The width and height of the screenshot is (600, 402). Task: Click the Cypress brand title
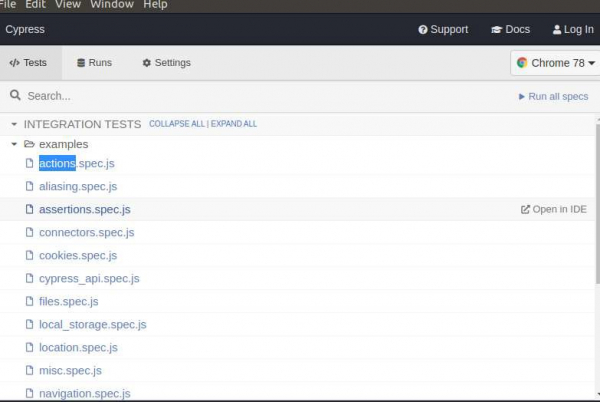click(x=25, y=29)
